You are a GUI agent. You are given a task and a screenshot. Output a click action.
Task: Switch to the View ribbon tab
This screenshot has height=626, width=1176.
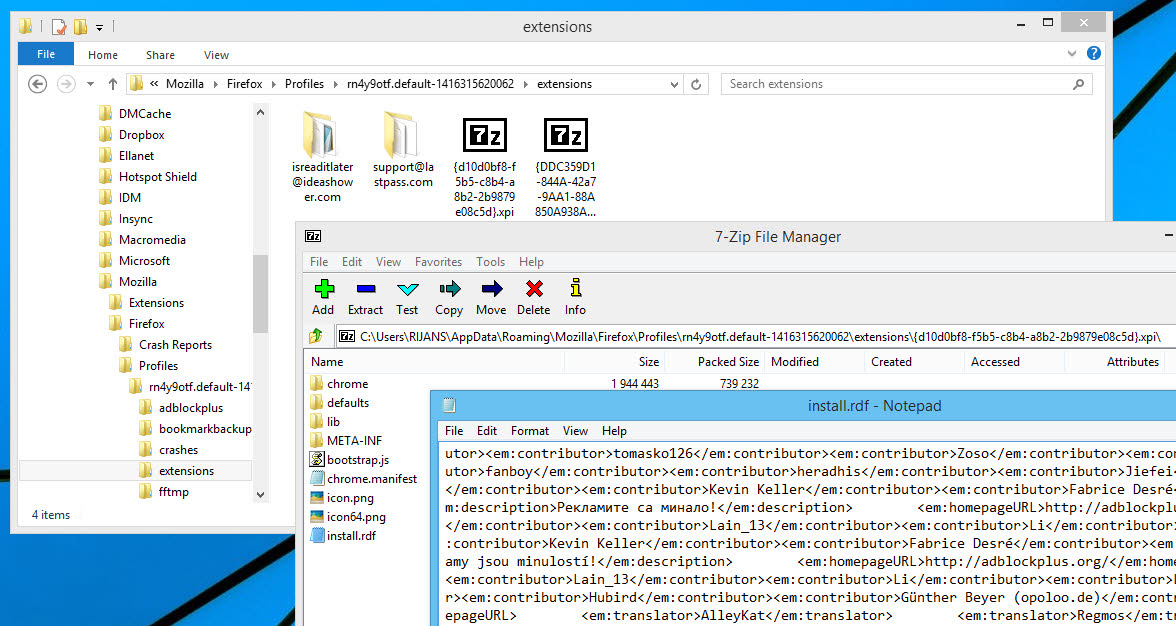216,54
